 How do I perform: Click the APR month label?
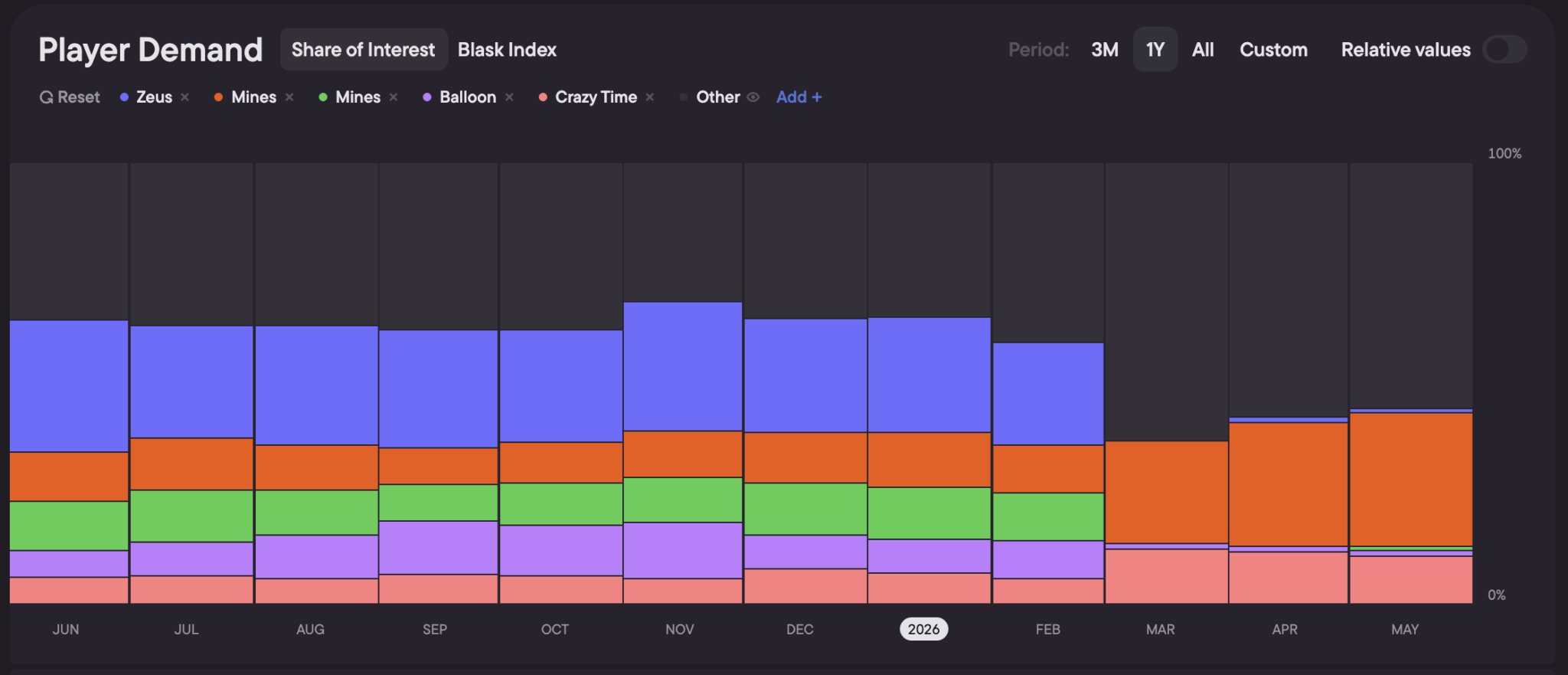point(1285,630)
